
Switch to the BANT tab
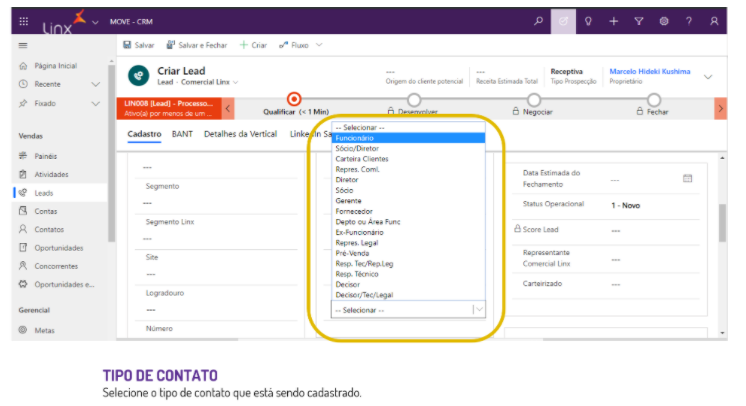[x=182, y=134]
